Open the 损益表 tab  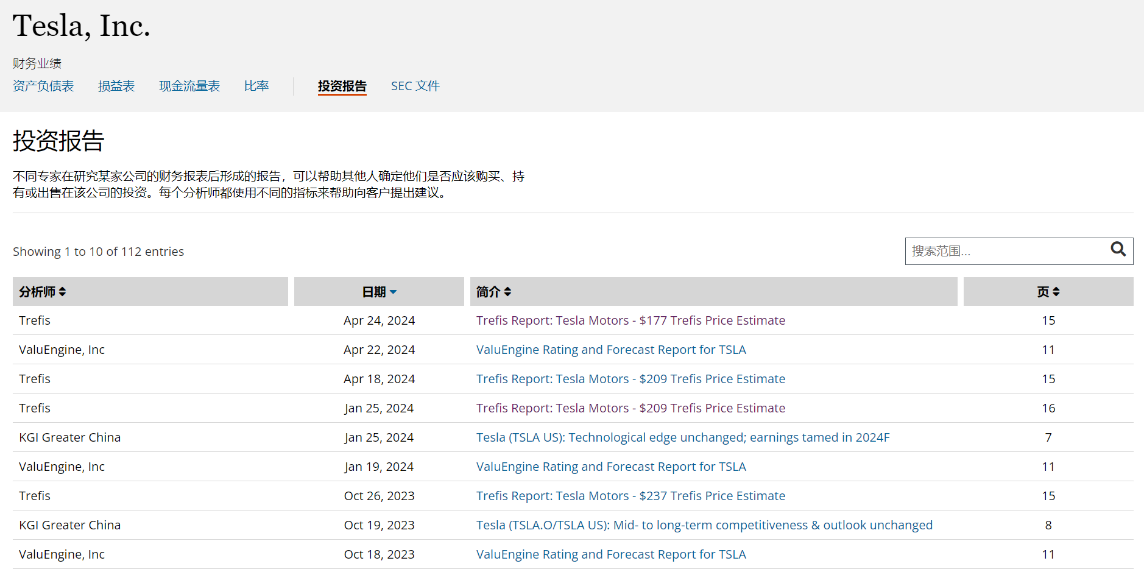pyautogui.click(x=117, y=86)
